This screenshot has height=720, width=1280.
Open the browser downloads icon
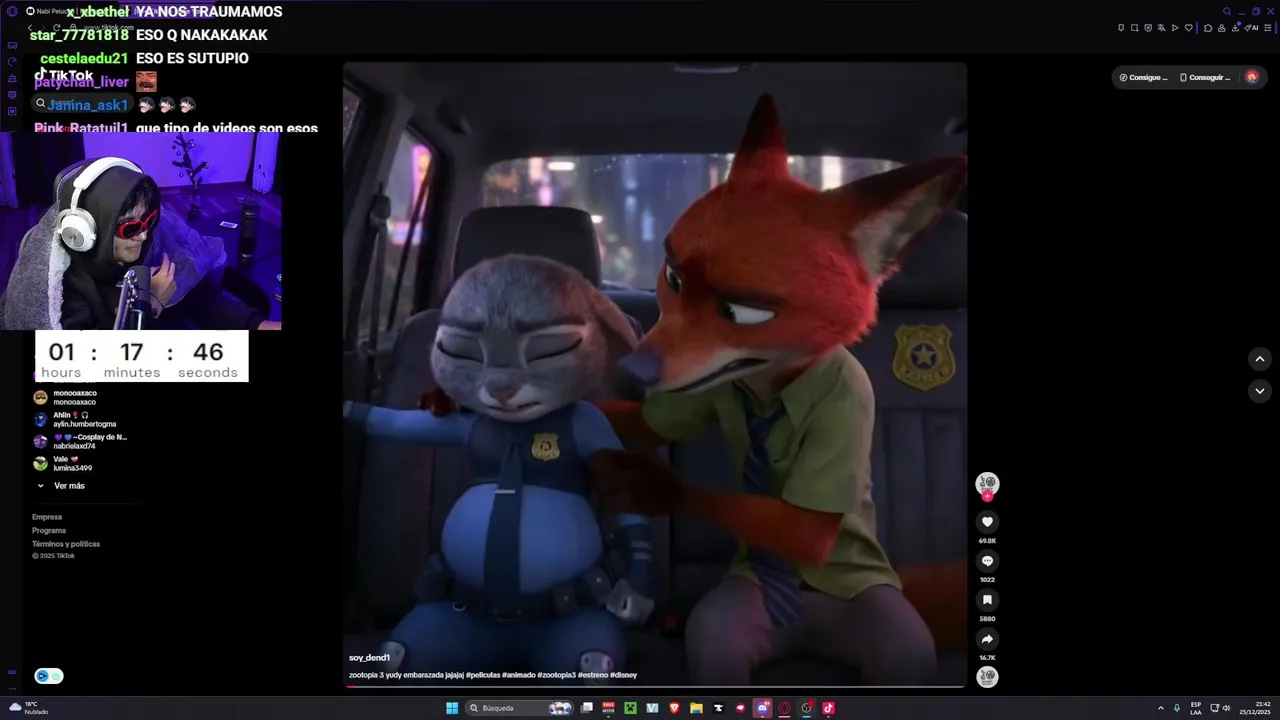pyautogui.click(x=1235, y=27)
